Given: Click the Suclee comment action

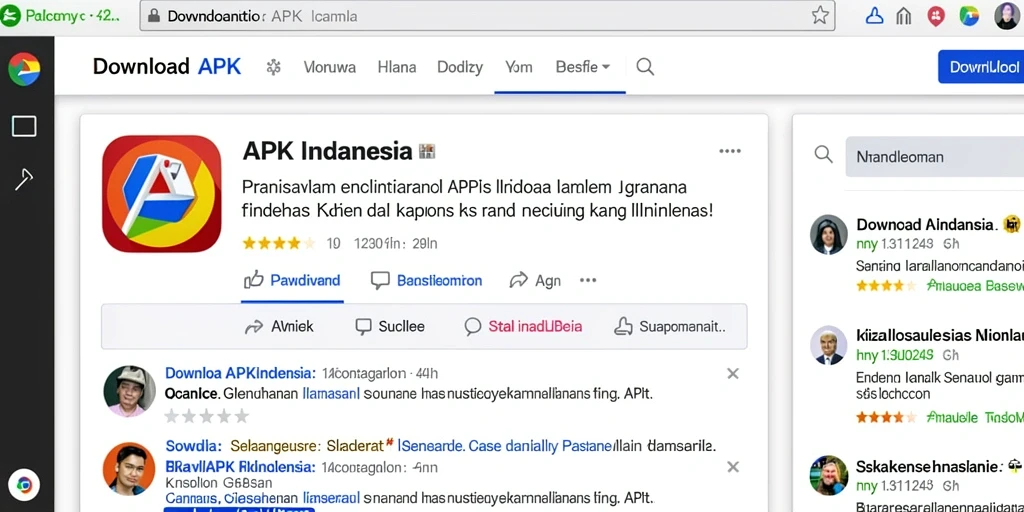Looking at the screenshot, I should pyautogui.click(x=390, y=327).
